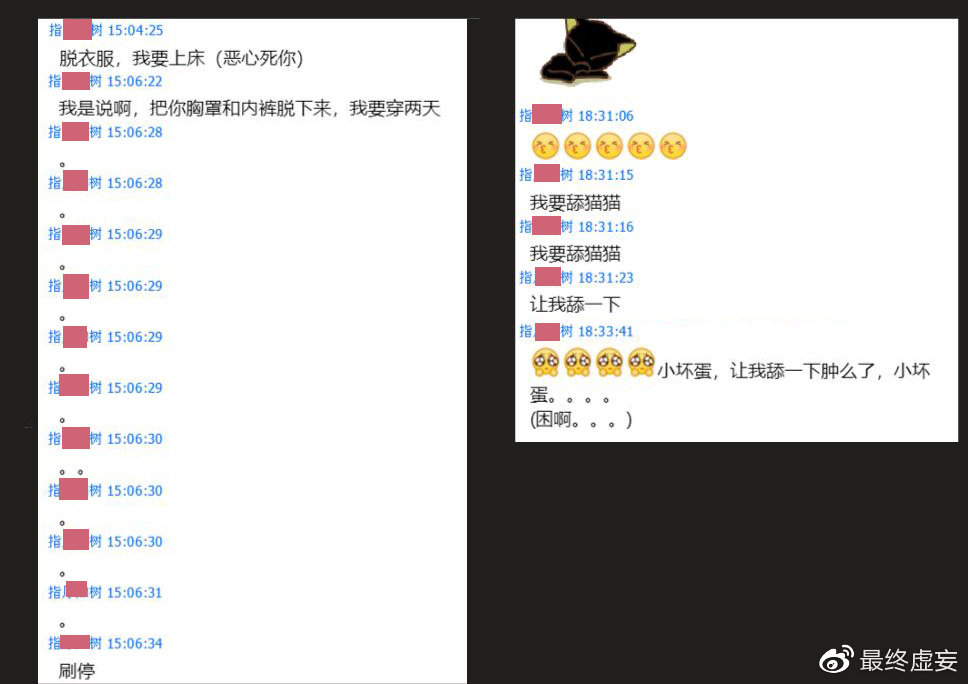Click the middle kissing-face emoji of five
The height and width of the screenshot is (684, 968).
609,147
